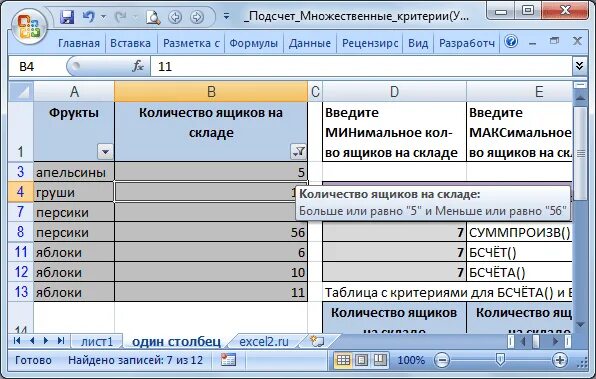Click the Select All corner triangle
The height and width of the screenshot is (379, 596).
[x=21, y=92]
